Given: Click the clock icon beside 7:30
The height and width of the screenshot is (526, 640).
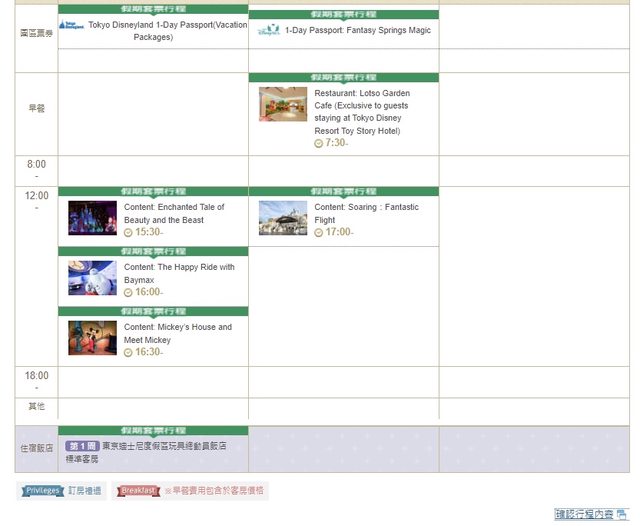Looking at the screenshot, I should 318,144.
